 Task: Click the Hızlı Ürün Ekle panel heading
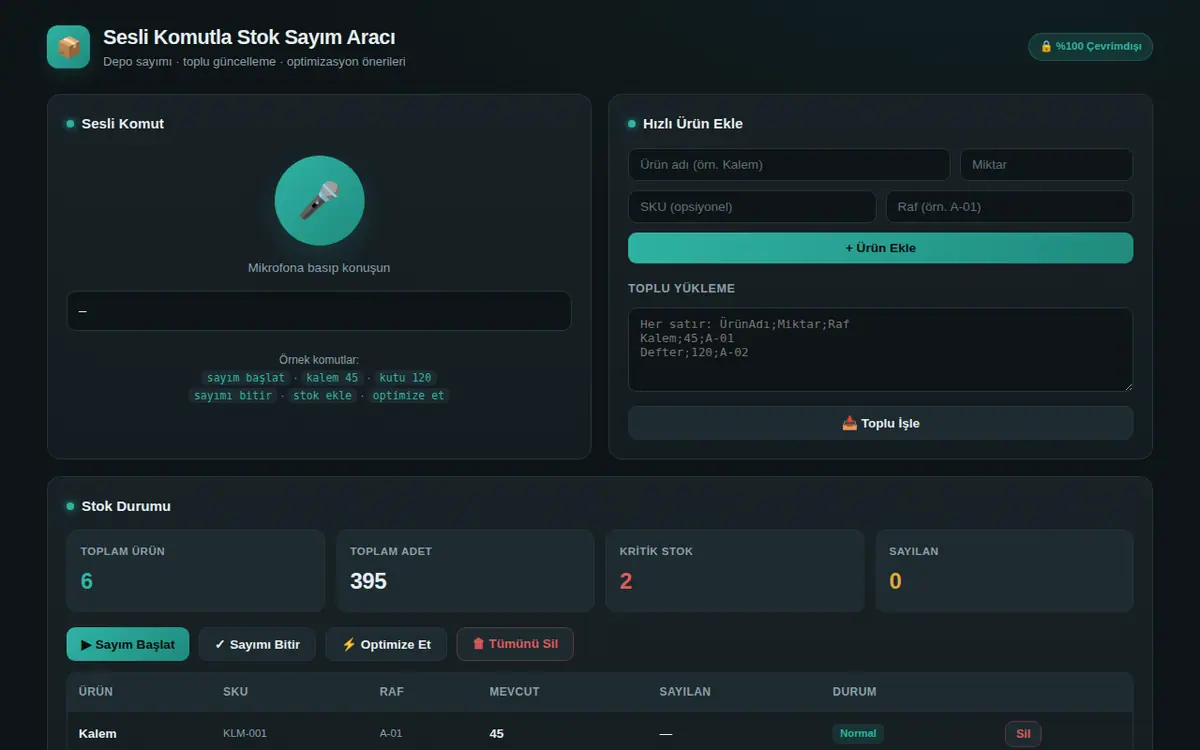point(693,124)
